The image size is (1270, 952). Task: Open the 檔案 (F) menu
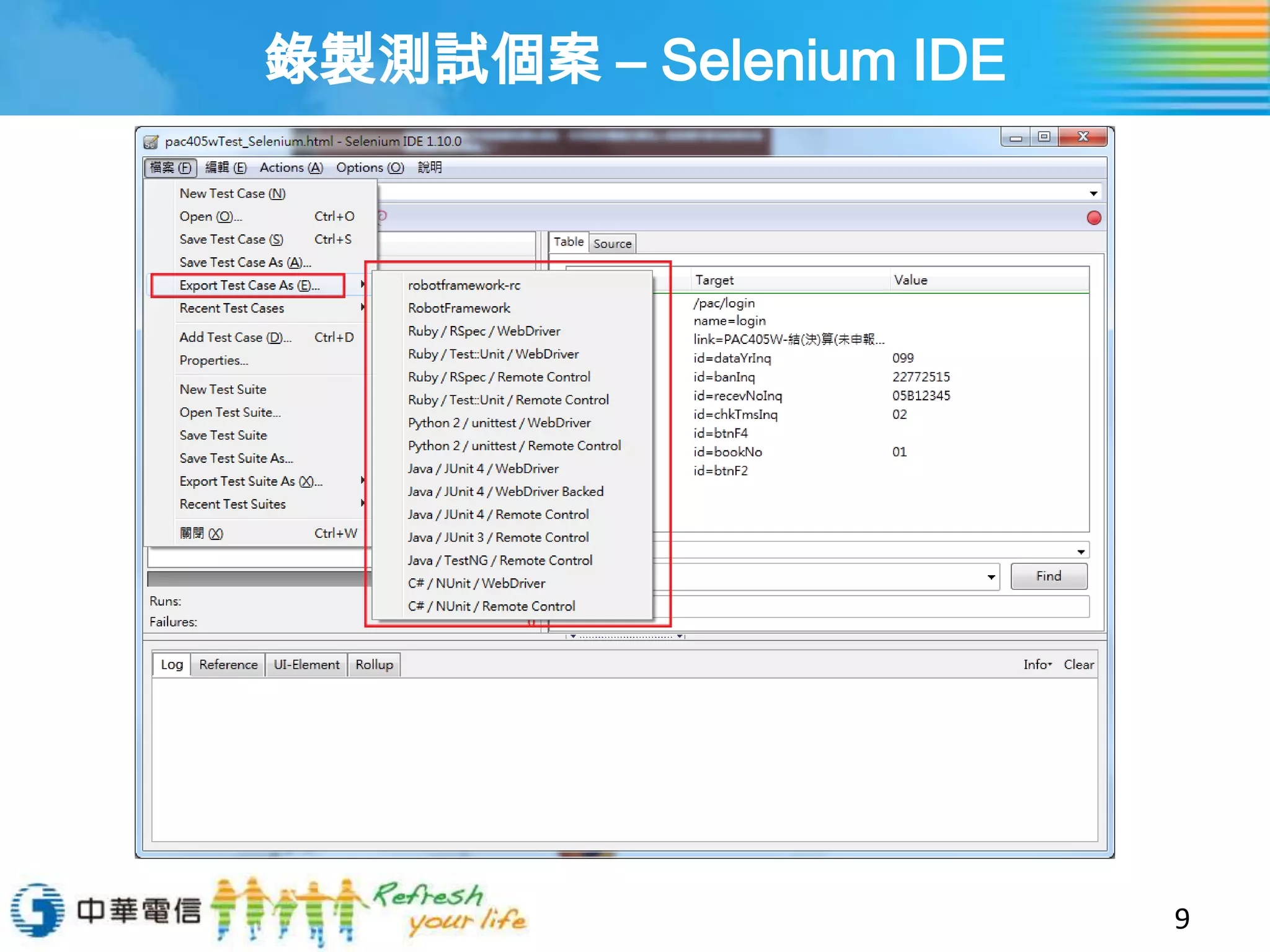point(171,167)
